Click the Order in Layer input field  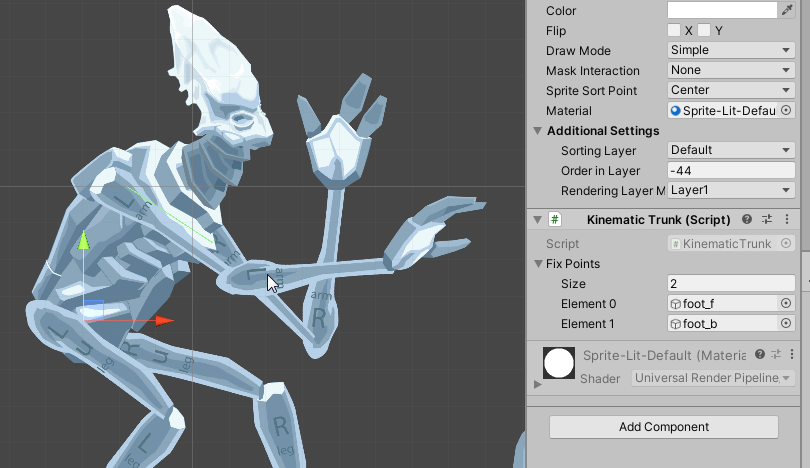731,170
